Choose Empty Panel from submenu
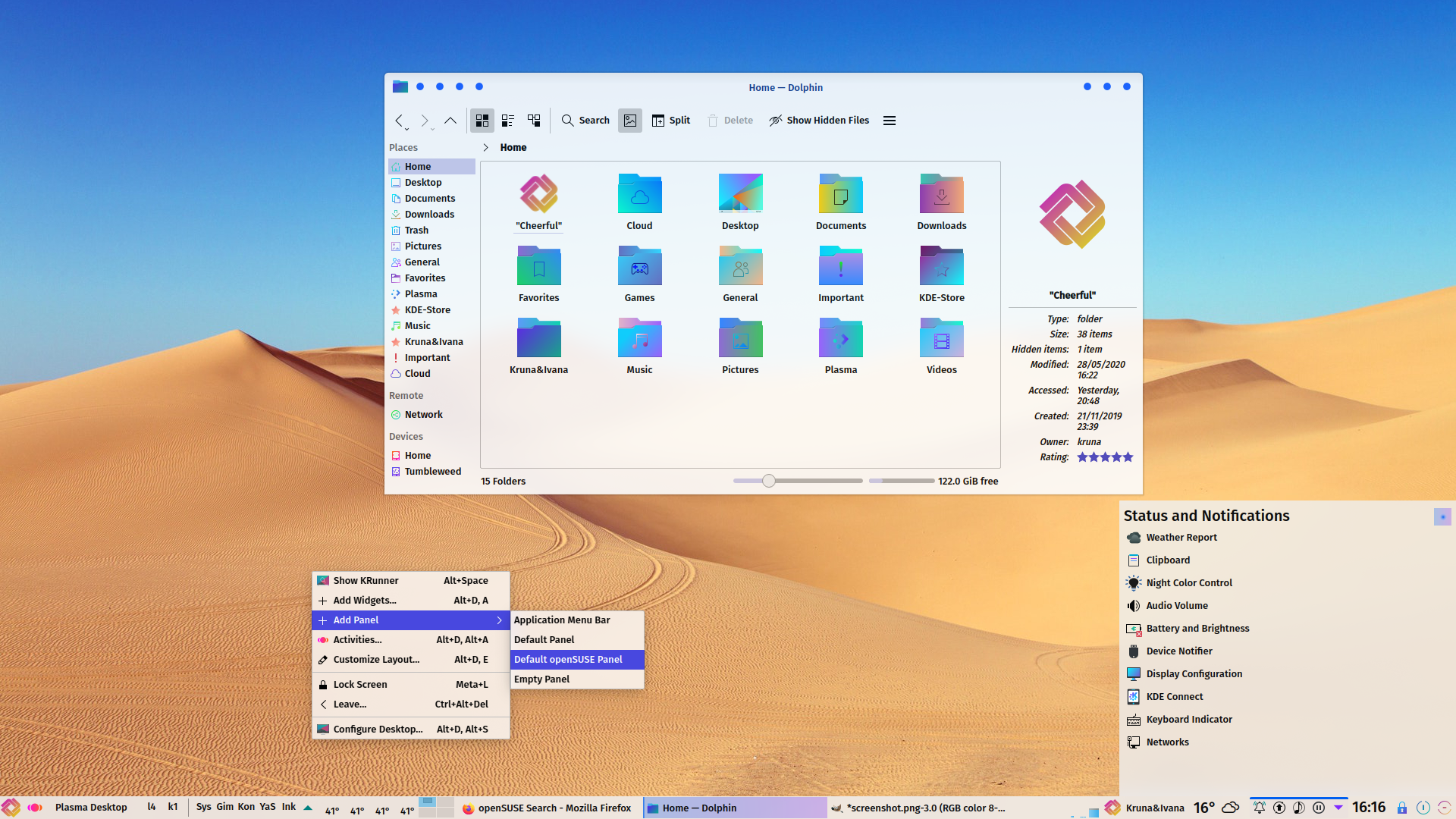 [577, 679]
